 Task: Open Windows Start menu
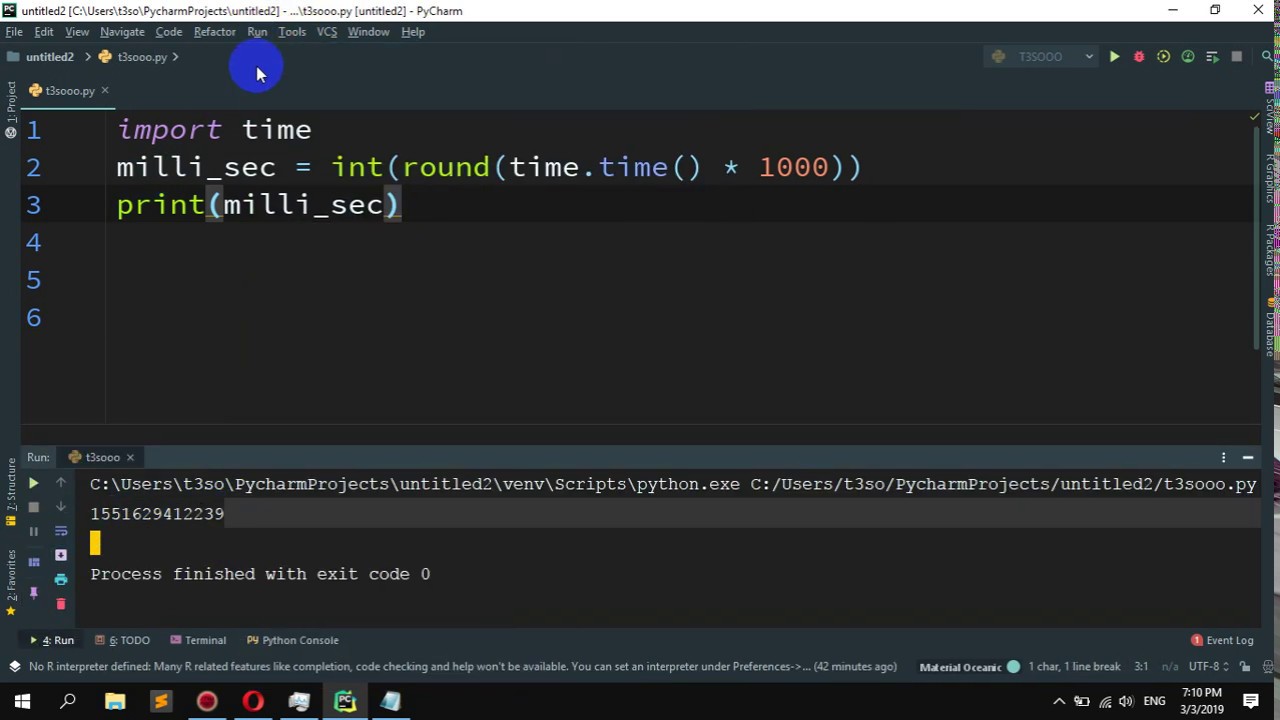coord(22,701)
